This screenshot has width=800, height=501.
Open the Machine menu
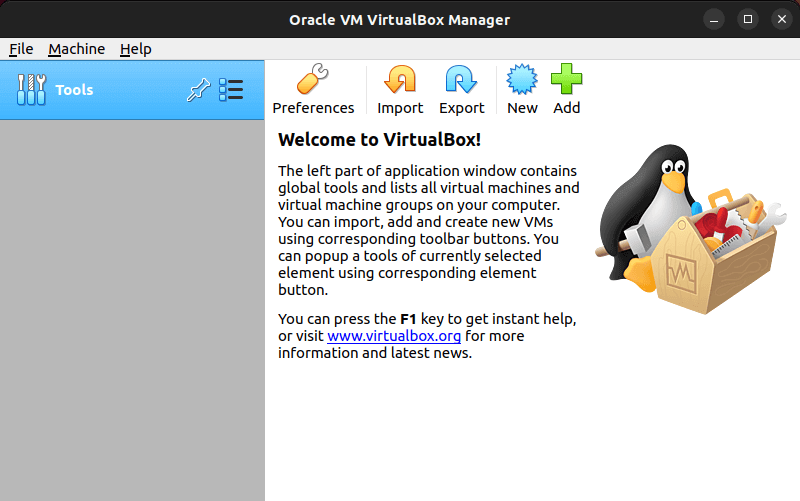tap(77, 49)
